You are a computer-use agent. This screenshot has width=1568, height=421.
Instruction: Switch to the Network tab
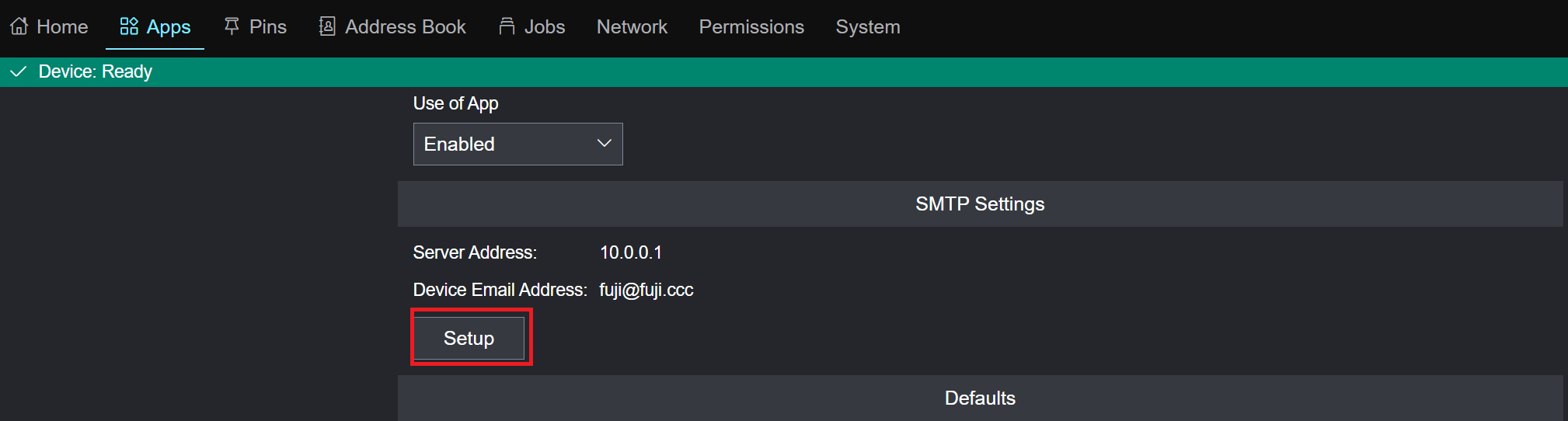click(x=632, y=26)
